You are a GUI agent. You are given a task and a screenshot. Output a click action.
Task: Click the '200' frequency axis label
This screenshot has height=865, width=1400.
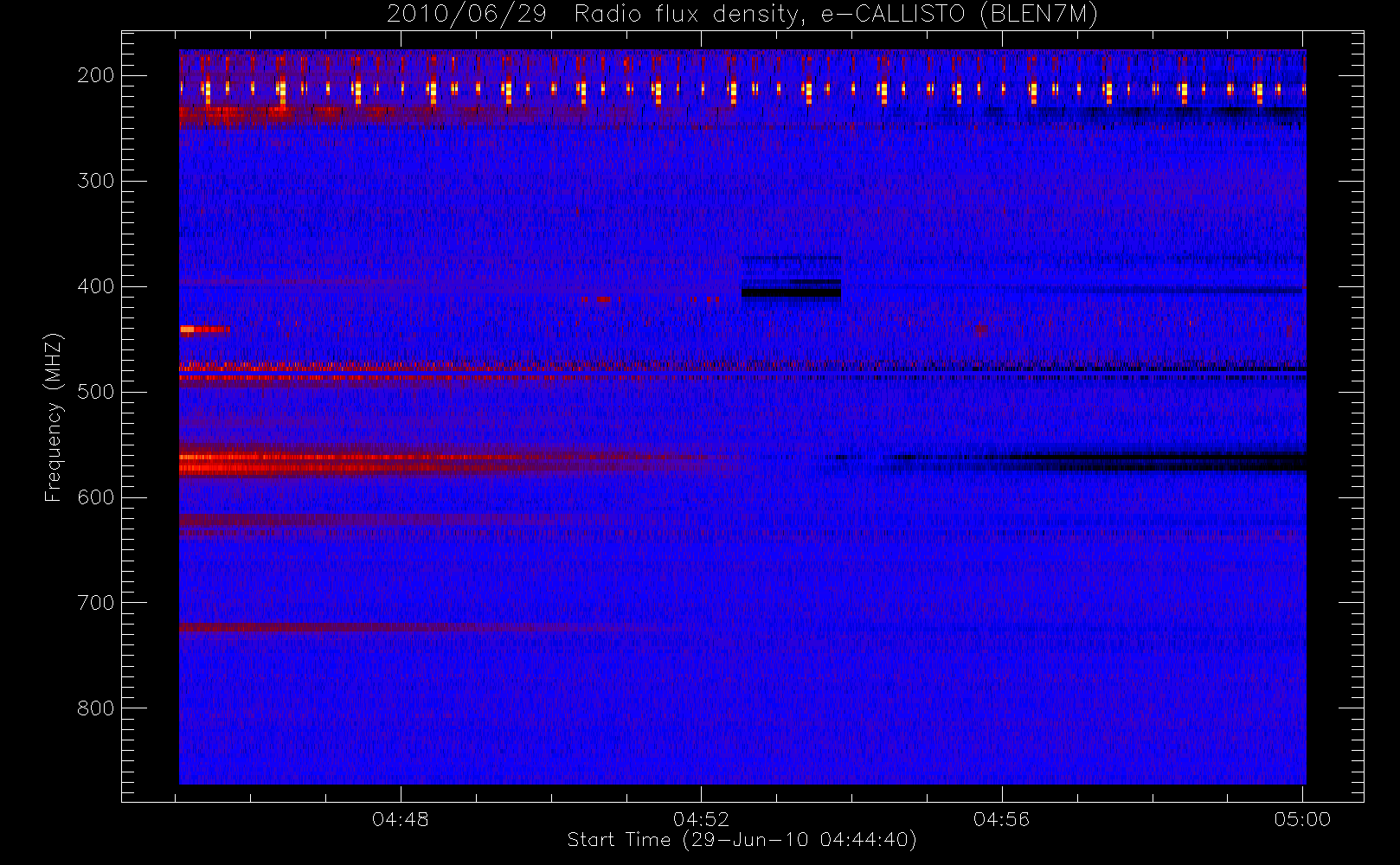coord(96,75)
